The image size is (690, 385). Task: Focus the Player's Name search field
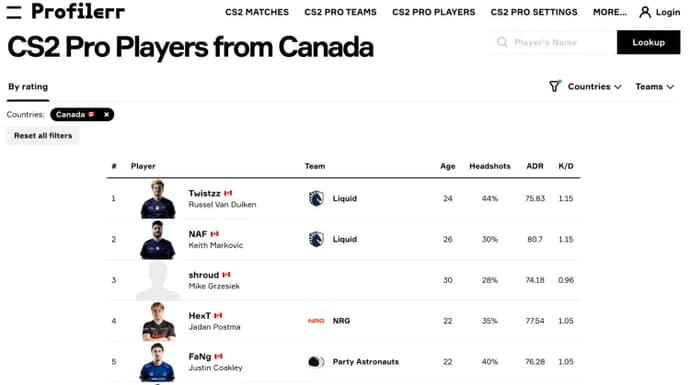point(554,42)
